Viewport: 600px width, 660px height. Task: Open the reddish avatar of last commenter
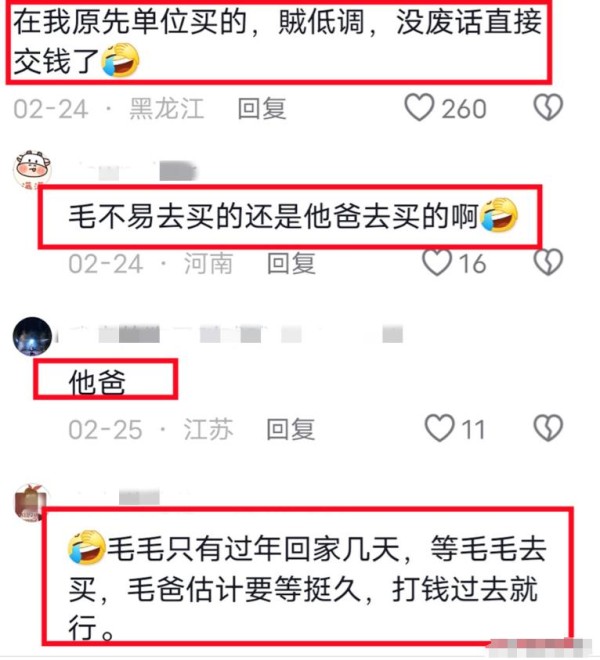click(x=32, y=503)
